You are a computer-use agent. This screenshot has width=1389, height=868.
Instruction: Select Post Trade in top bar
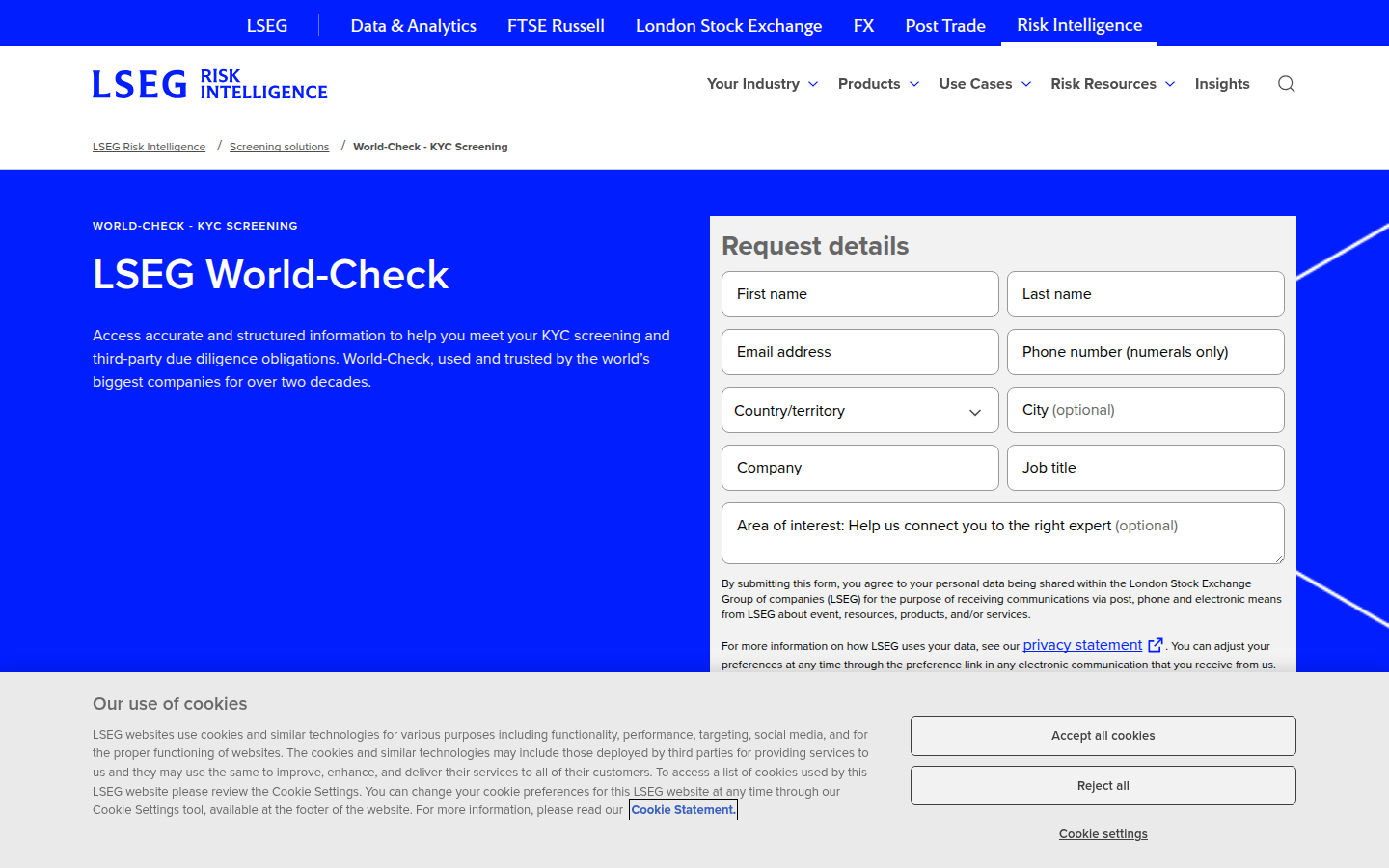(x=945, y=25)
